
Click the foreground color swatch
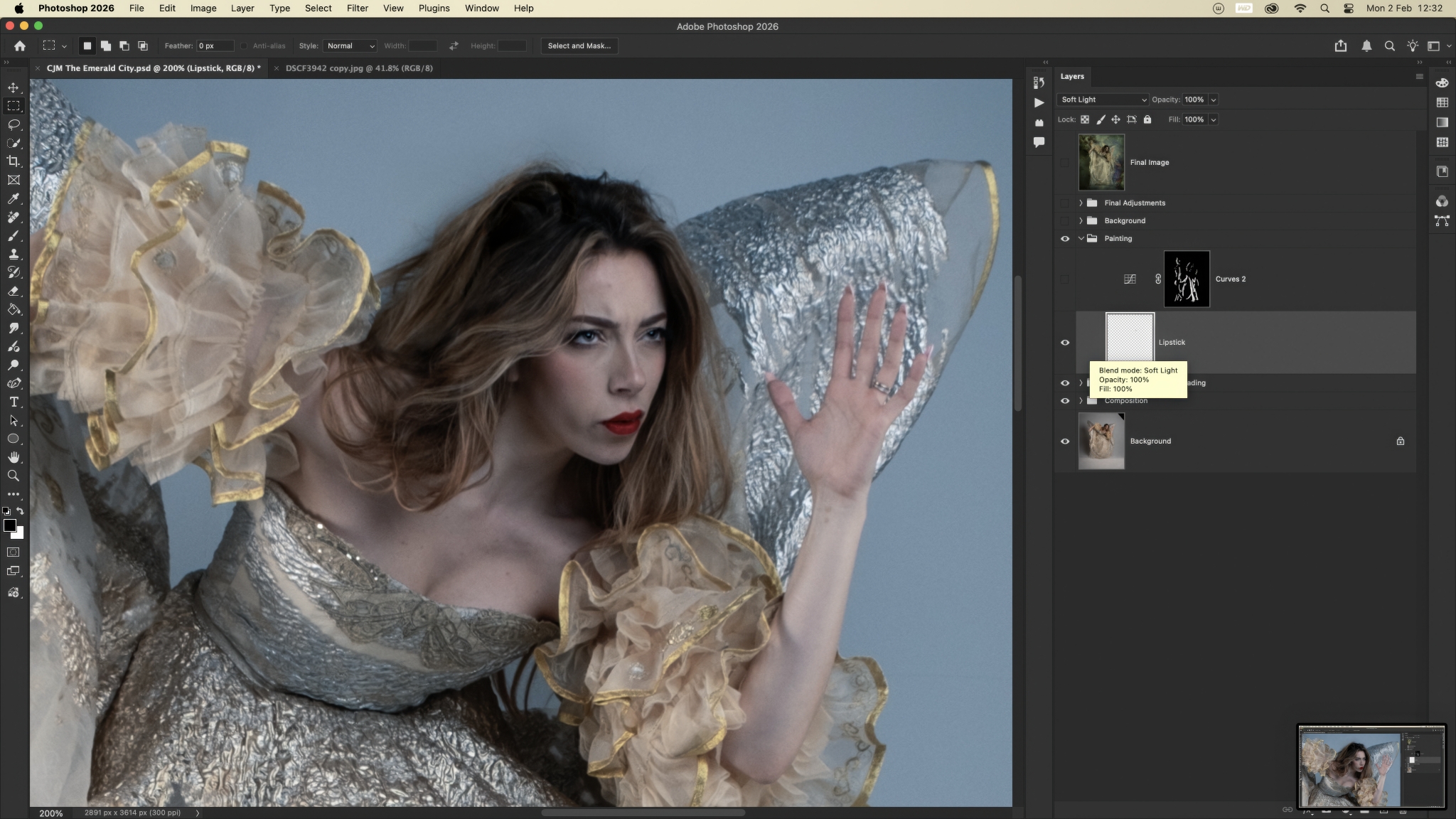point(9,525)
